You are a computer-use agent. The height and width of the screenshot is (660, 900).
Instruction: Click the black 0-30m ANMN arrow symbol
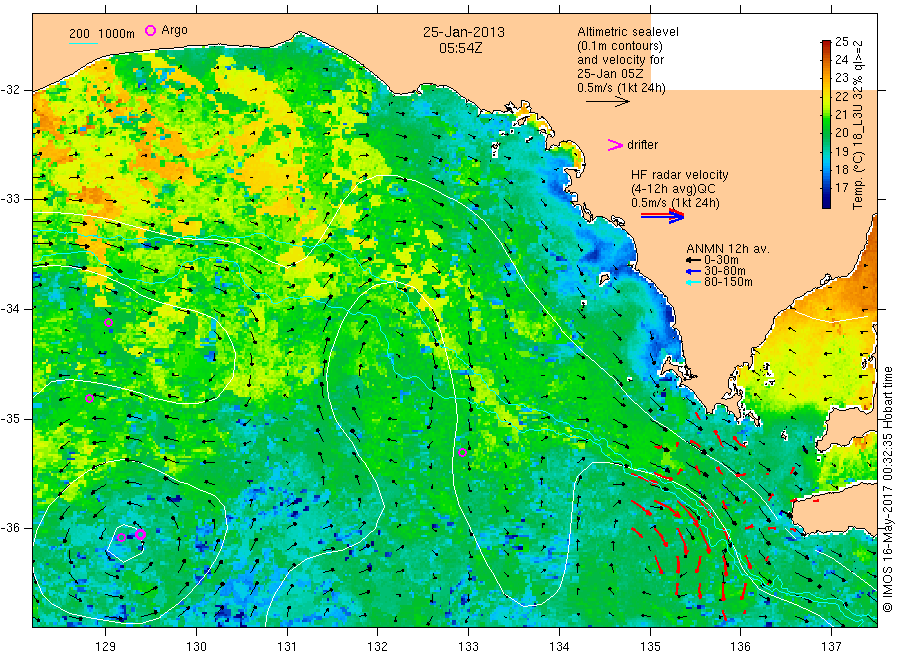click(x=693, y=261)
